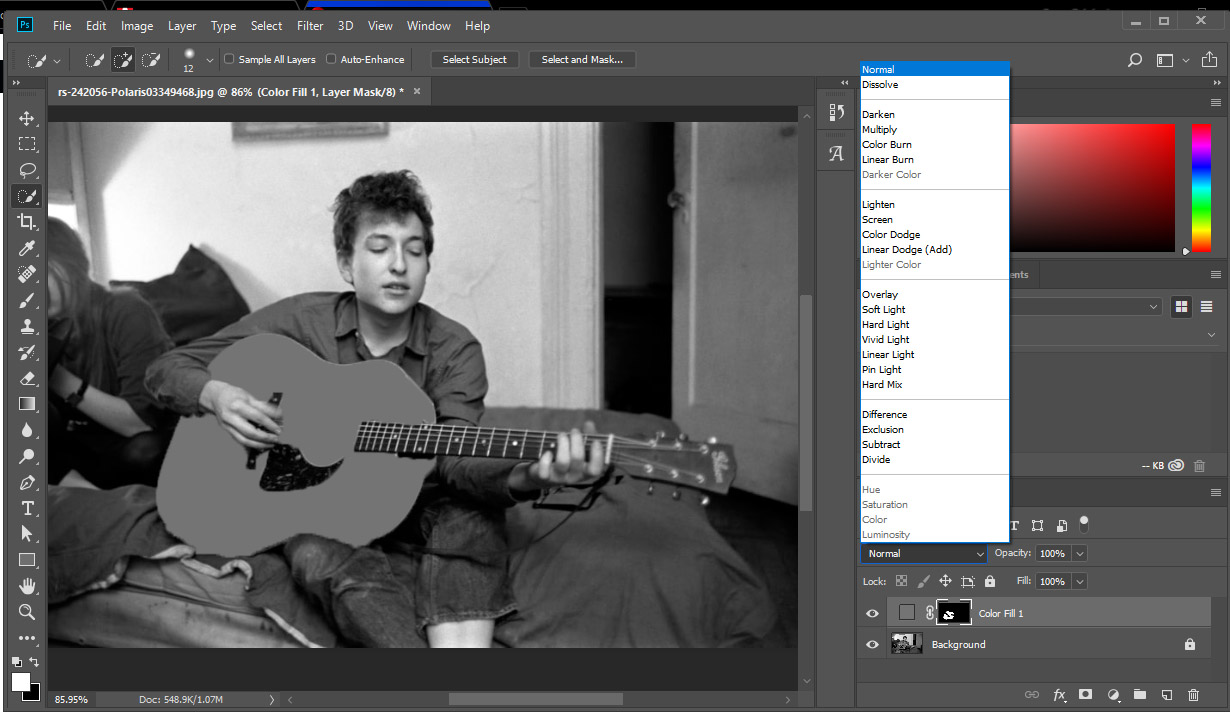Hide the Background layer
This screenshot has height=724, width=1230.
pos(872,644)
